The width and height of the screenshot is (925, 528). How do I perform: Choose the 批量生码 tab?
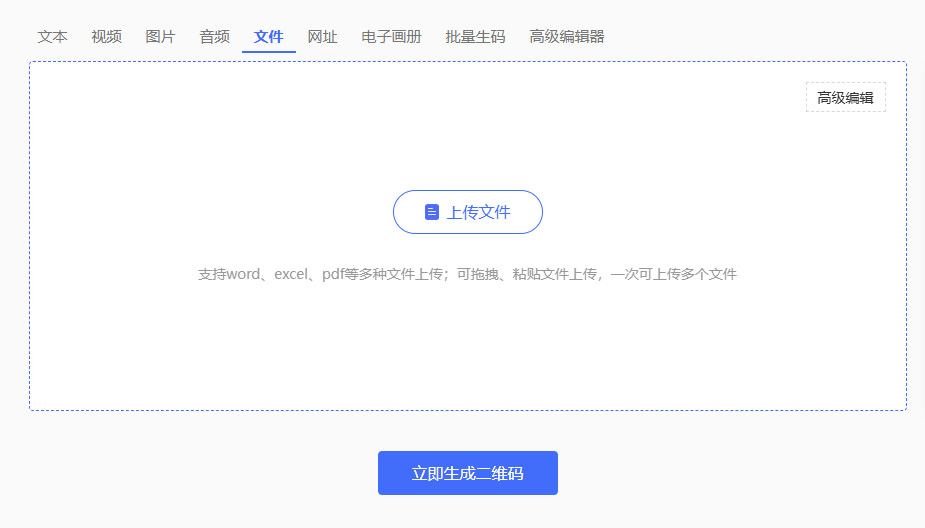pyautogui.click(x=475, y=37)
